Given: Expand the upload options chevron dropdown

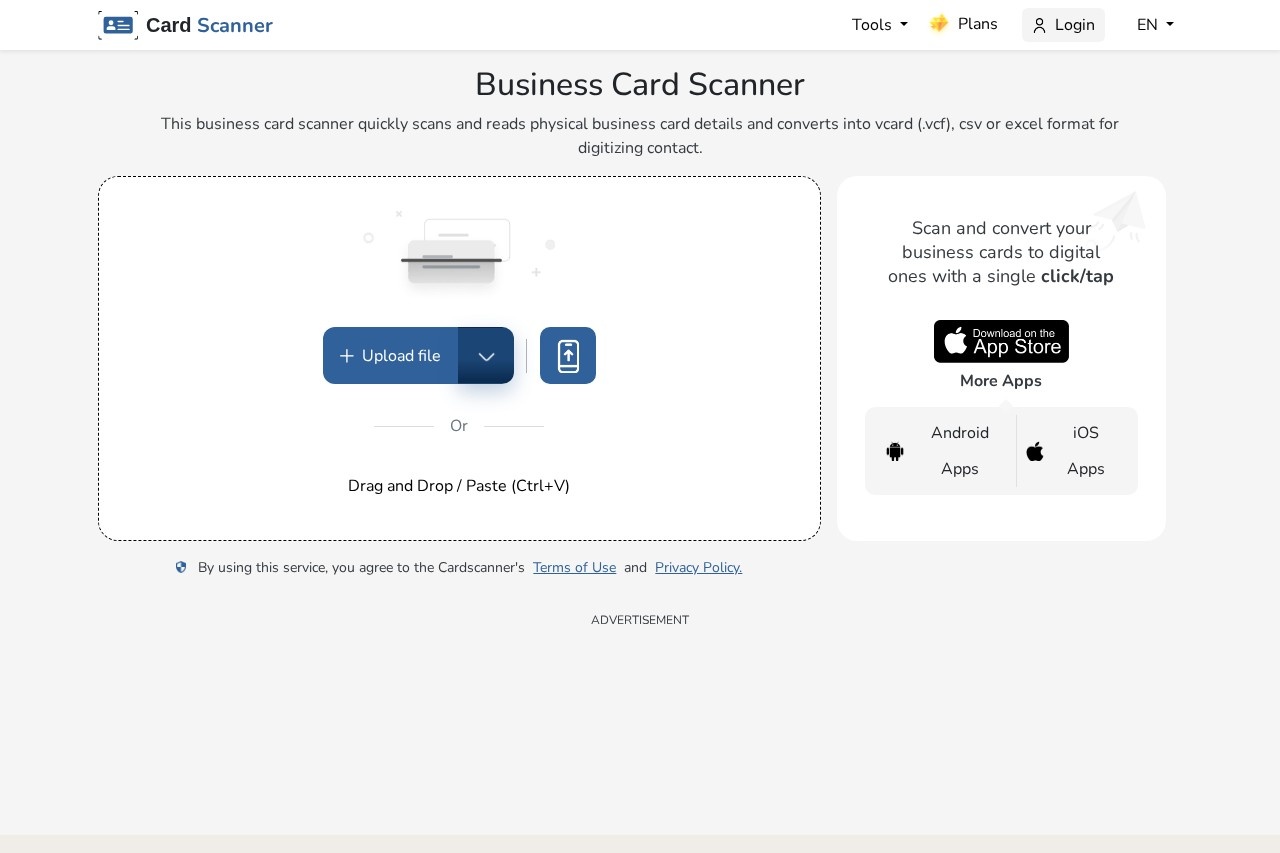Looking at the screenshot, I should point(486,356).
